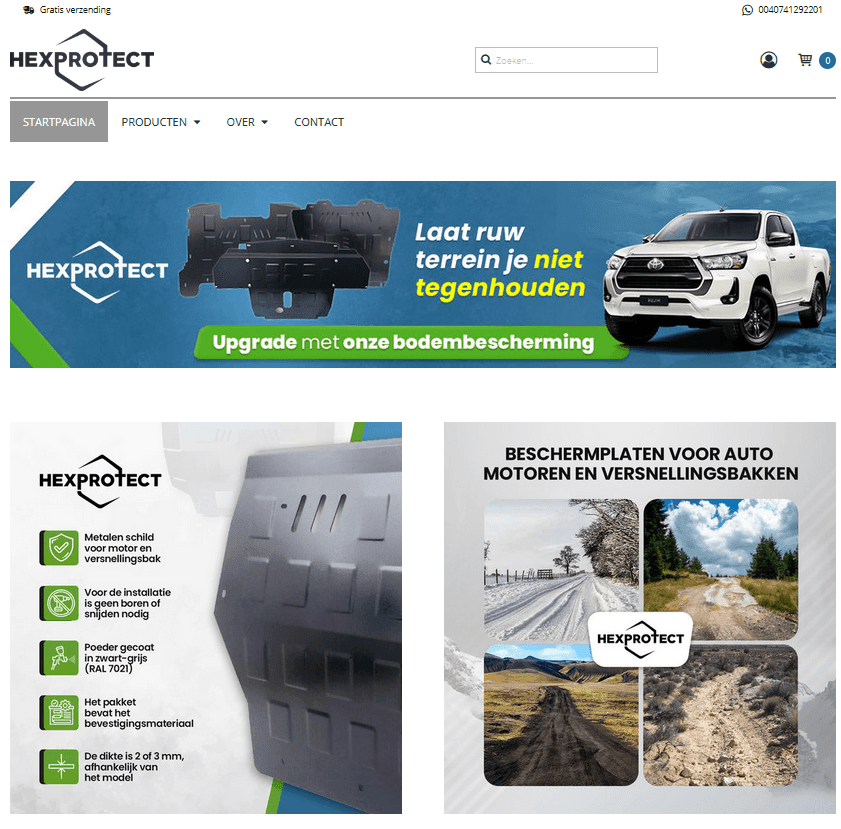Click the WhatsApp phone icon
The width and height of the screenshot is (841, 829).
(x=747, y=10)
